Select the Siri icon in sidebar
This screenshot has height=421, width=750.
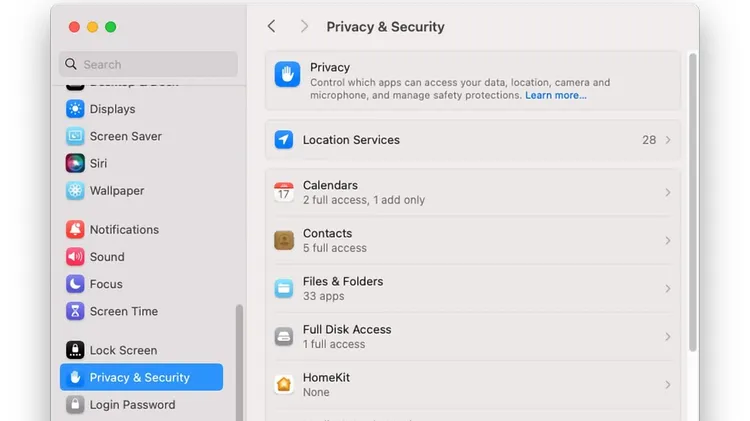(75, 163)
